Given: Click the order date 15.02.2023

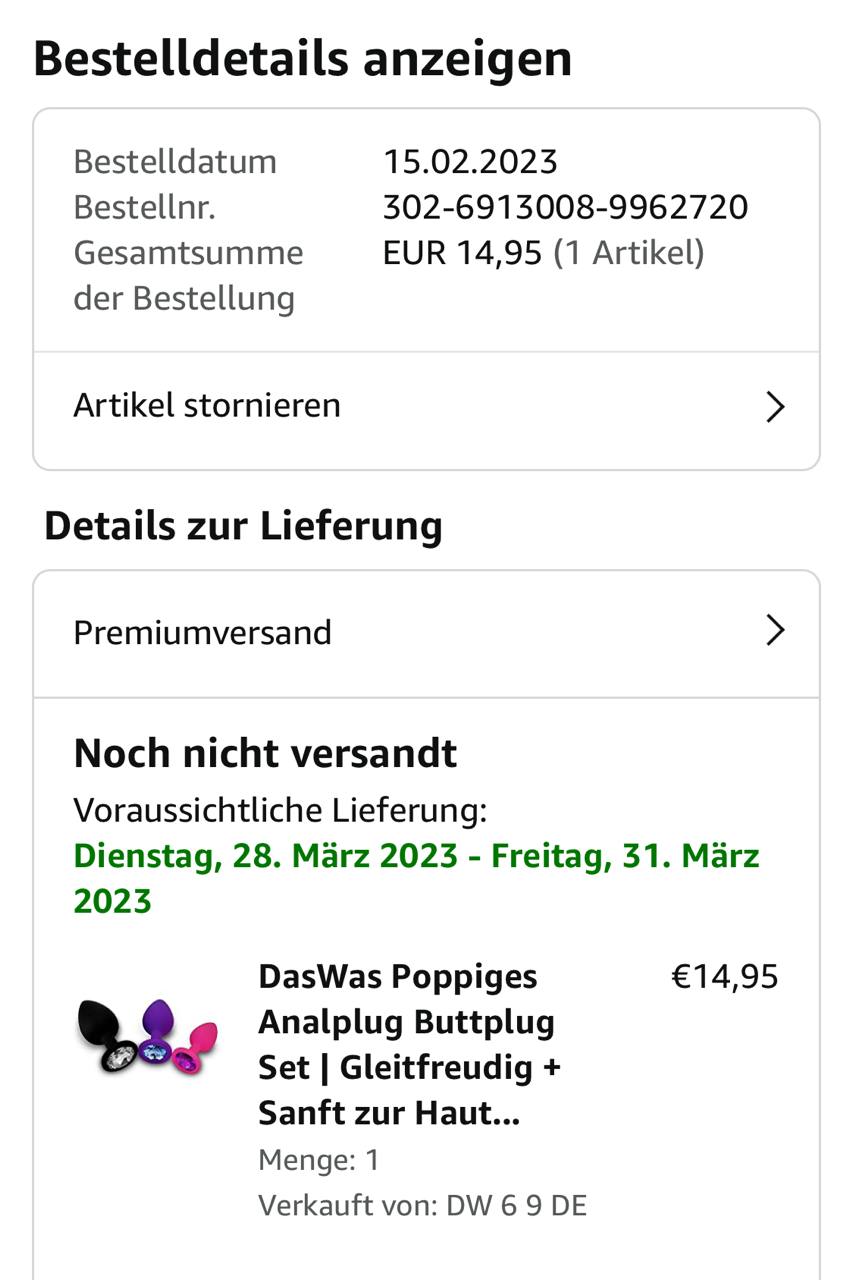Looking at the screenshot, I should point(470,162).
